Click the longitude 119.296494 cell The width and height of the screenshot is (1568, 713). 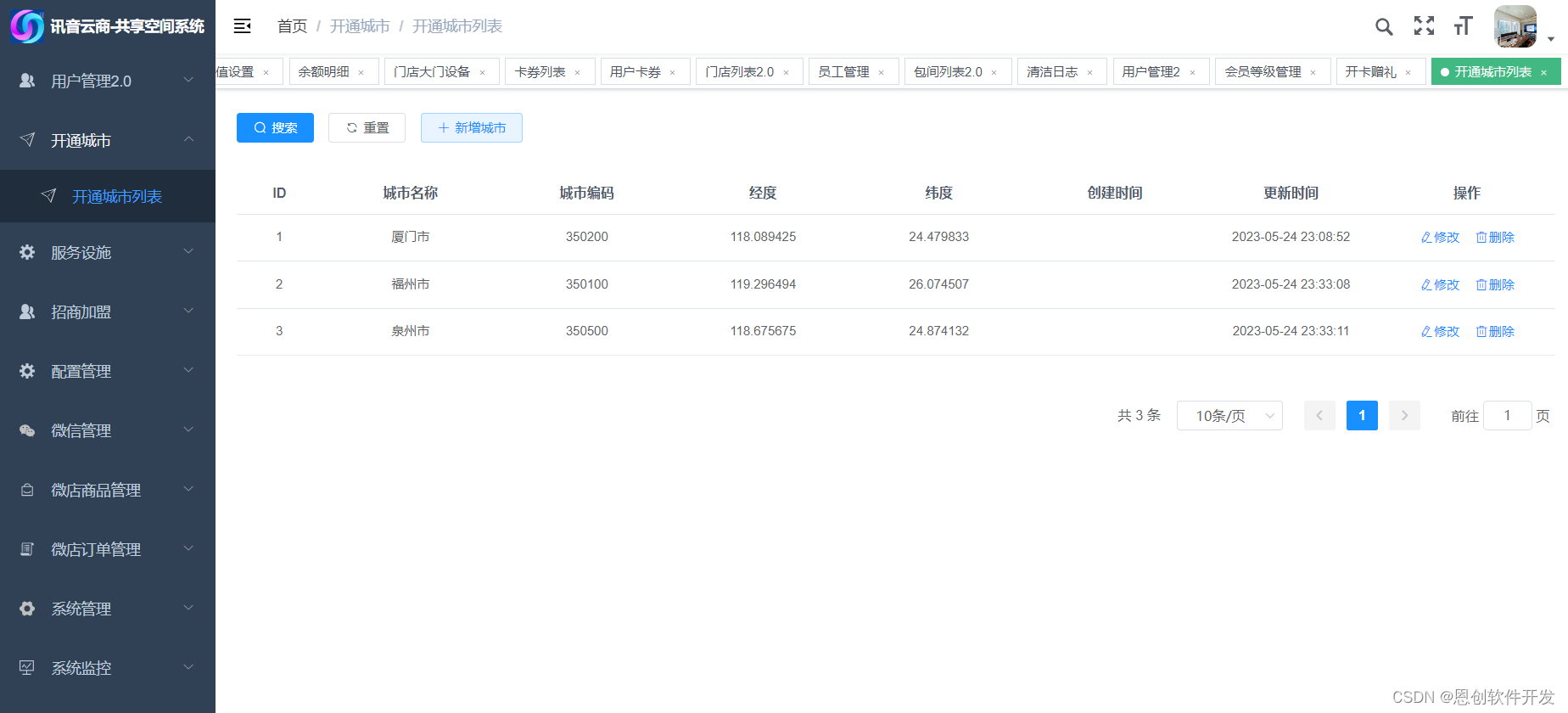[x=763, y=284]
